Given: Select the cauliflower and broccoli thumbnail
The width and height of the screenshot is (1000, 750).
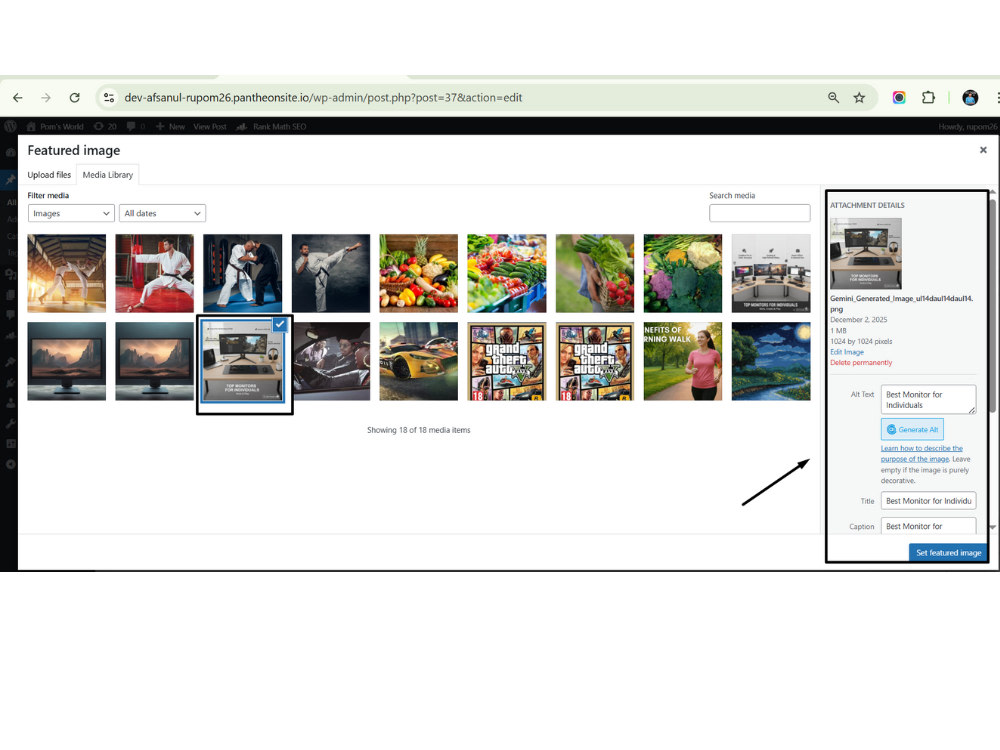Looking at the screenshot, I should pos(682,273).
